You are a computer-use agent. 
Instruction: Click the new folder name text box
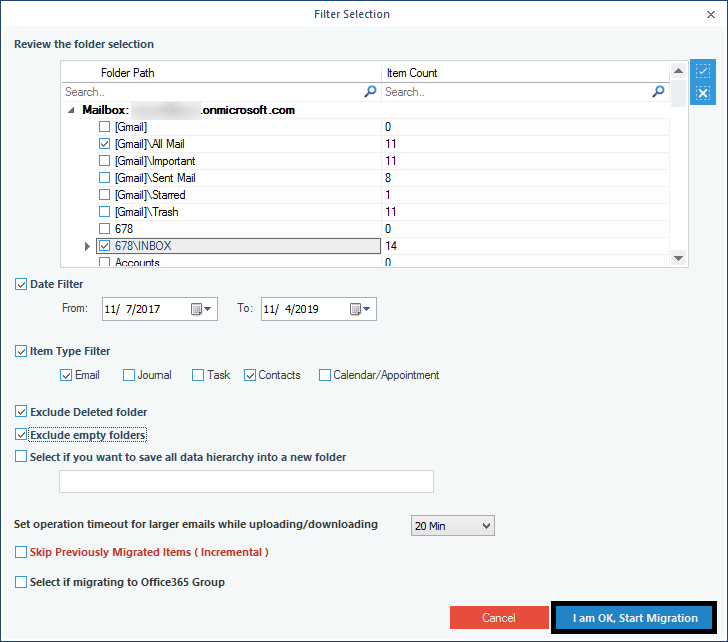click(246, 481)
